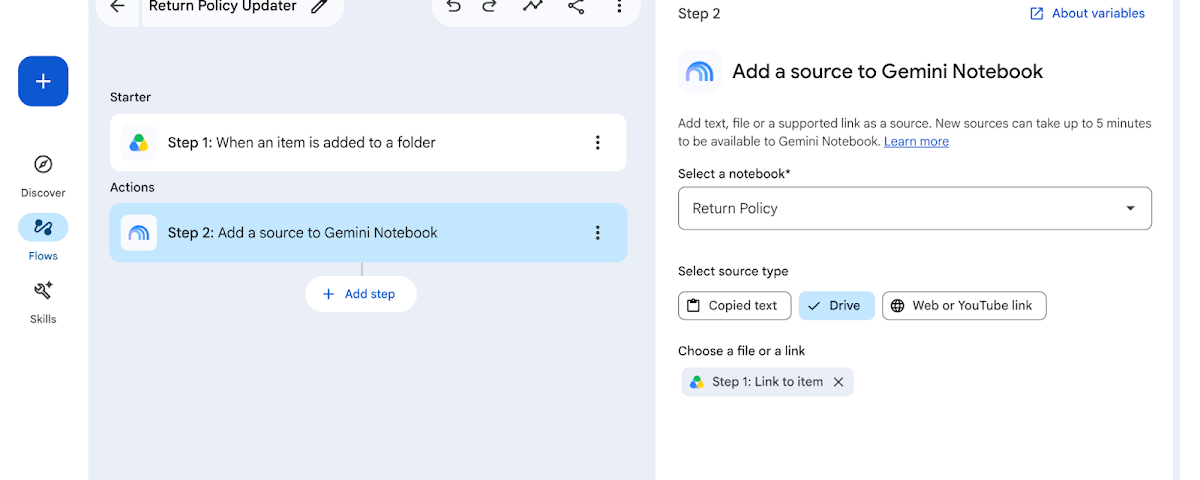
Task: Click the Select source type label
Action: pyautogui.click(x=733, y=271)
